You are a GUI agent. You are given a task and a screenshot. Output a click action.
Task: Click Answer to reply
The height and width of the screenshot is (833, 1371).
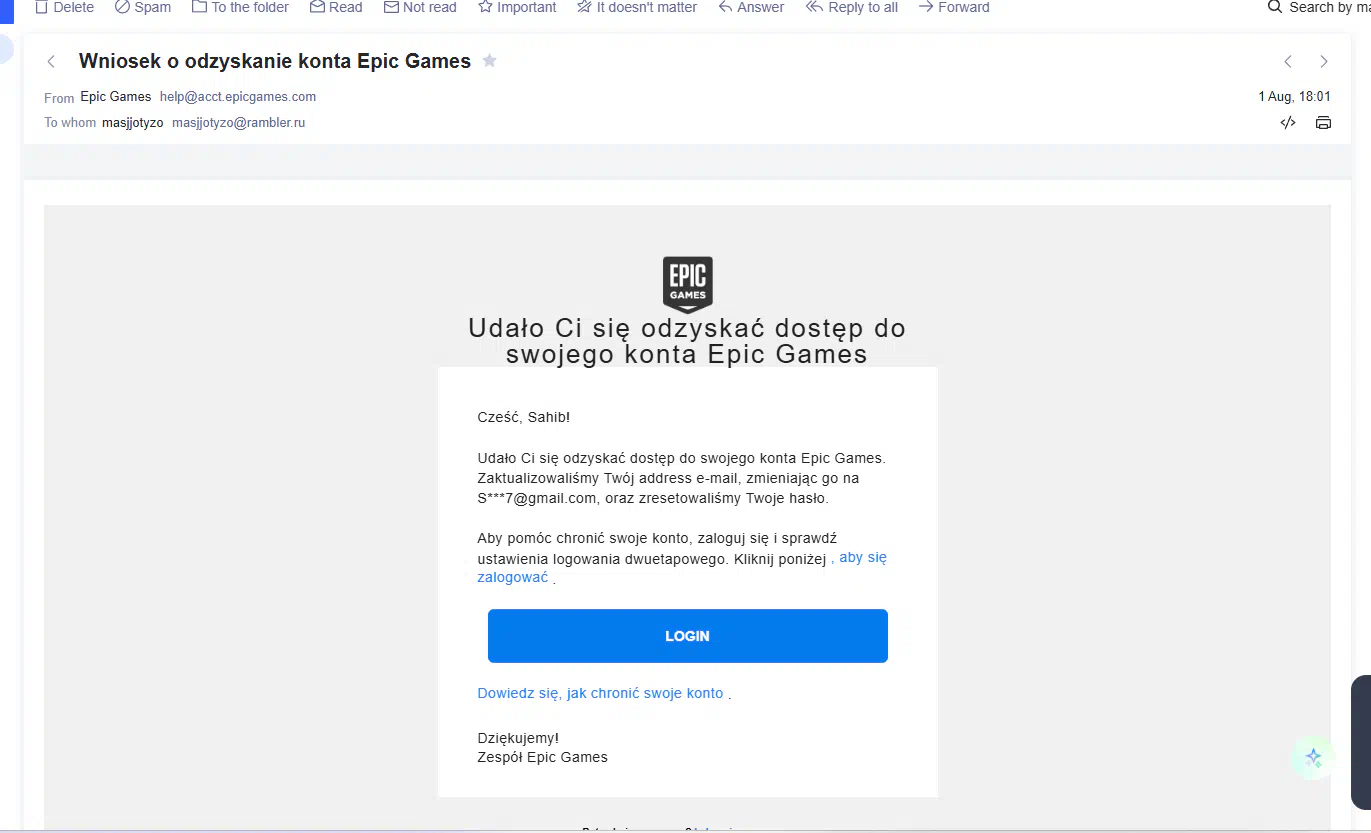click(x=751, y=7)
